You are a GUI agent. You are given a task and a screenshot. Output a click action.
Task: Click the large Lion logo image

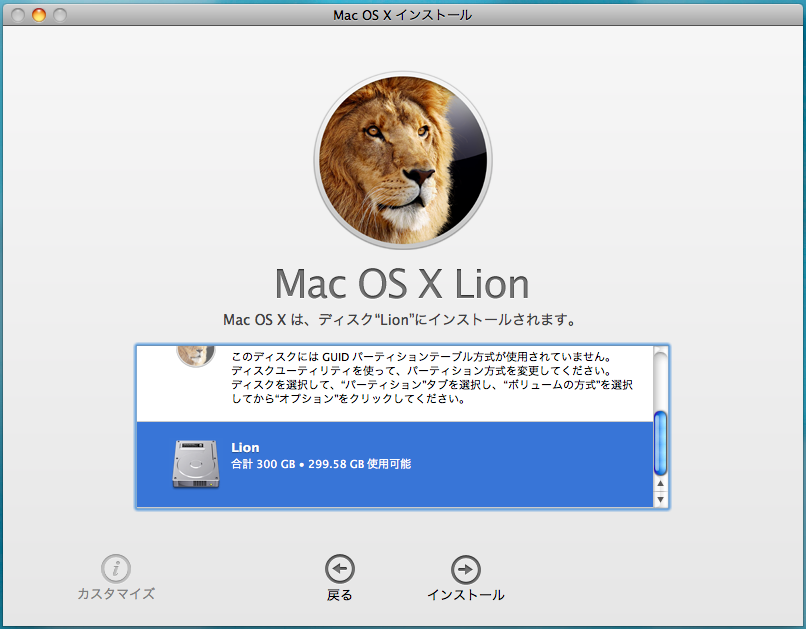(403, 160)
